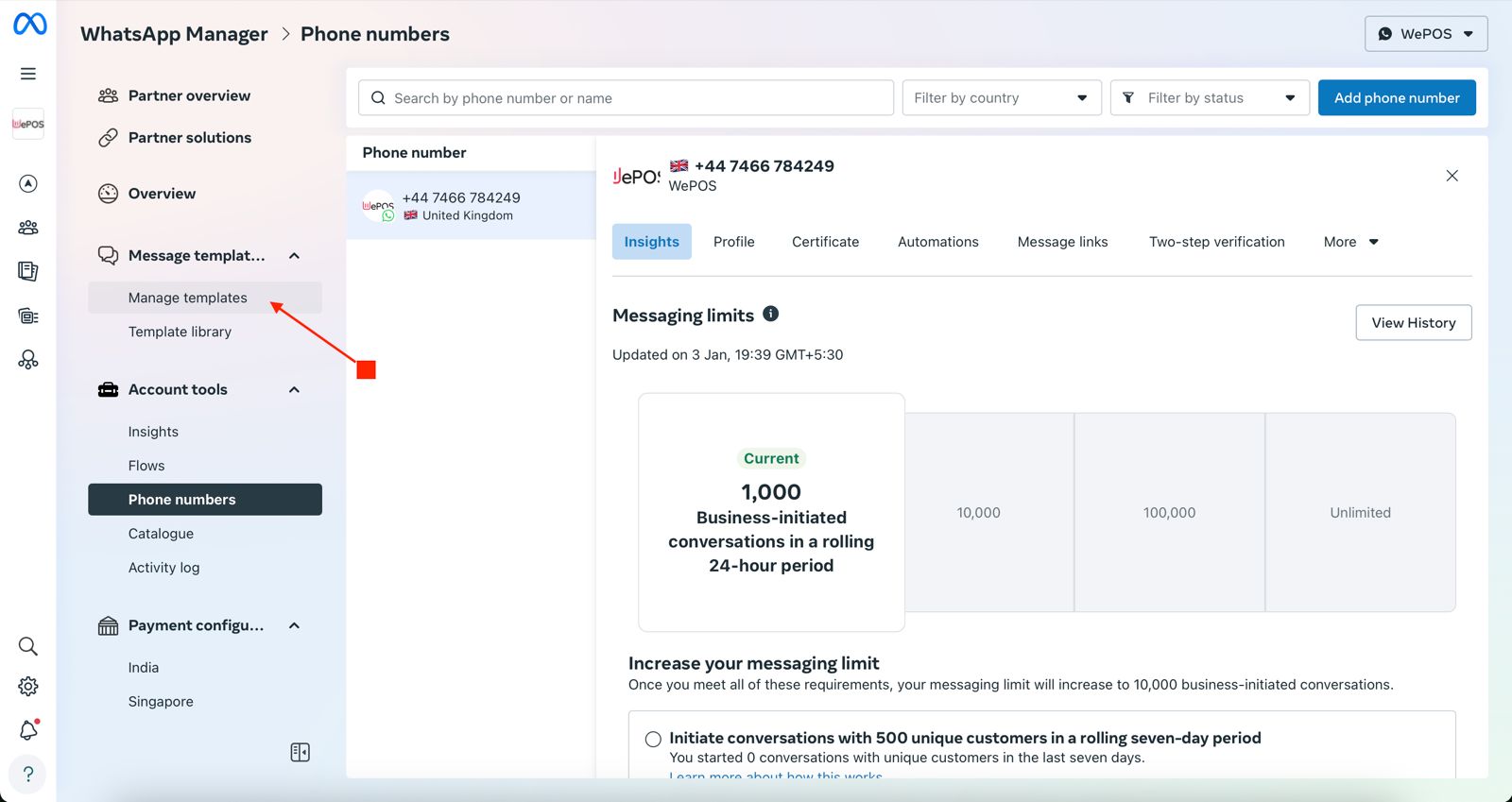This screenshot has width=1512, height=802.
Task: Switch to Two-step verification tab
Action: pyautogui.click(x=1217, y=242)
